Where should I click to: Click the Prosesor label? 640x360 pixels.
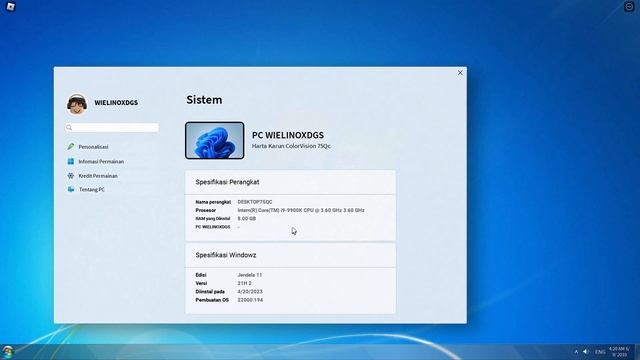point(206,210)
